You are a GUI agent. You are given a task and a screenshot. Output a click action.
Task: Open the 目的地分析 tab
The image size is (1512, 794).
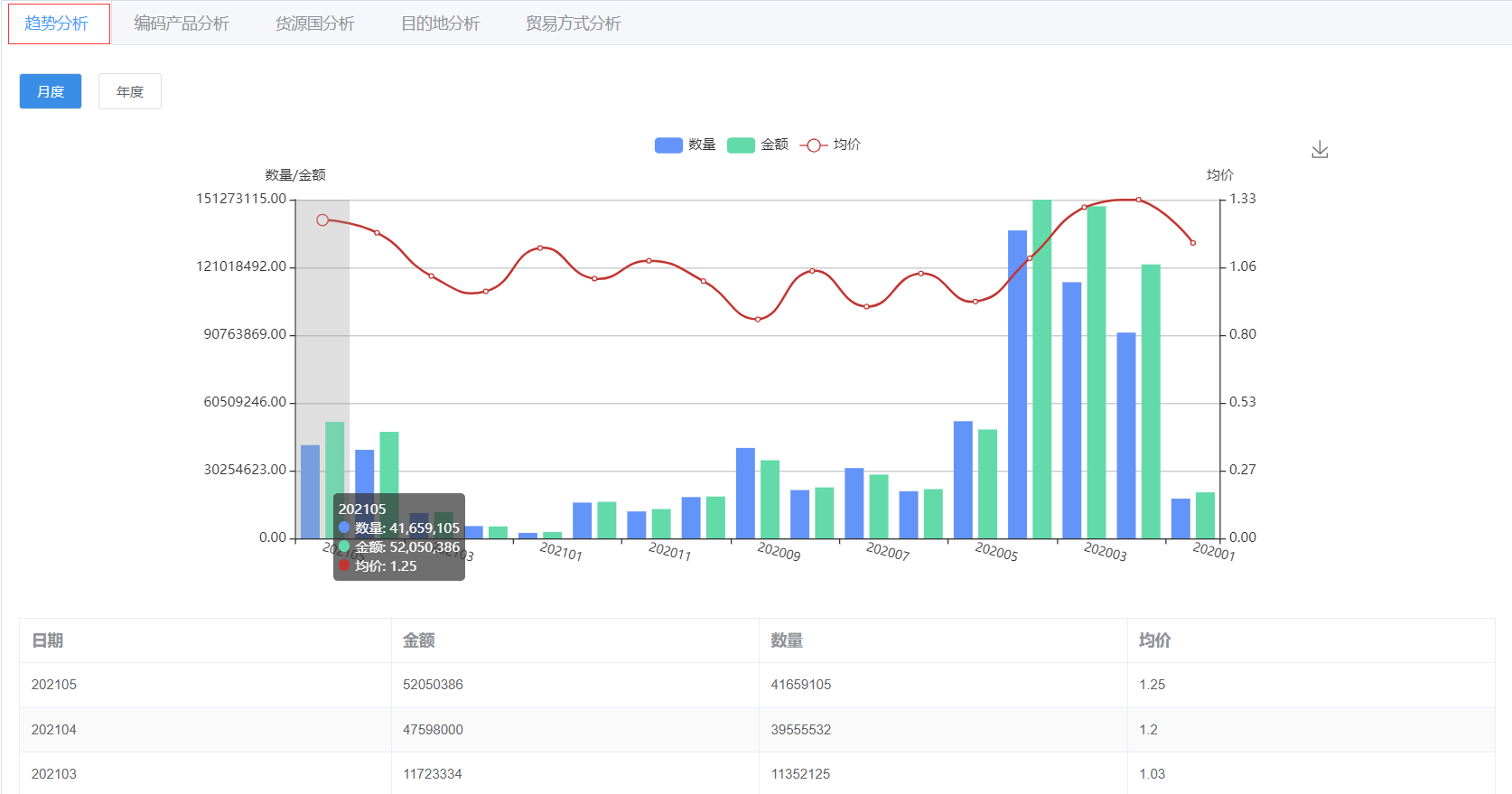coord(441,23)
